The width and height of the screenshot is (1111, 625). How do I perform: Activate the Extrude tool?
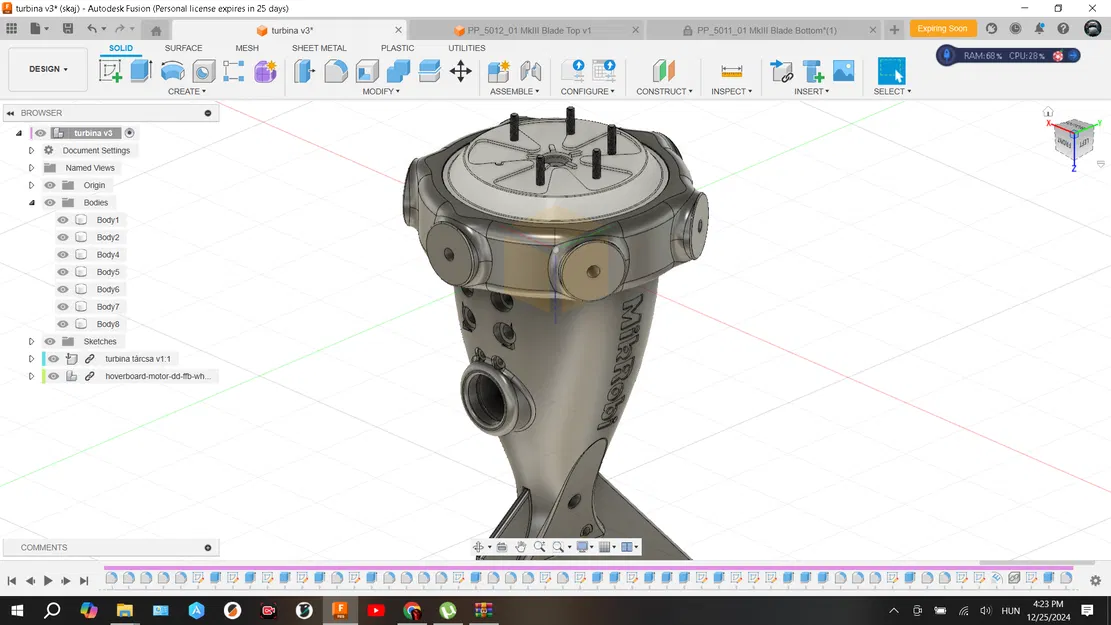click(141, 71)
